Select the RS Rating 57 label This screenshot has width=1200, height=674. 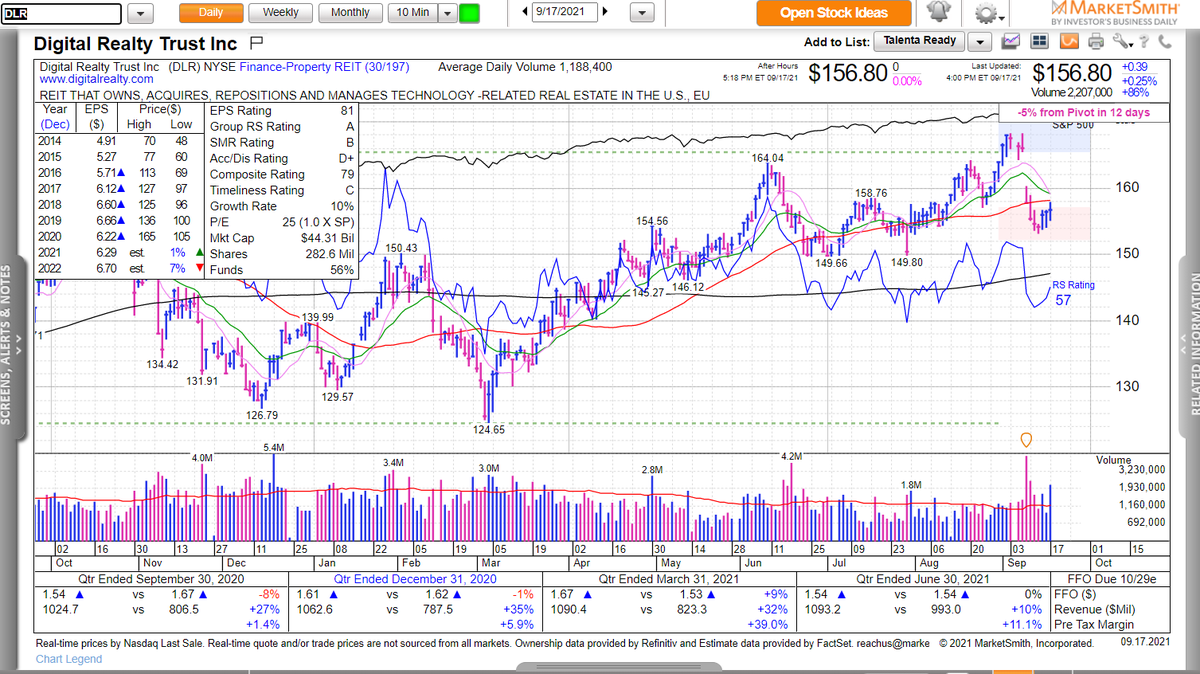[x=1073, y=292]
